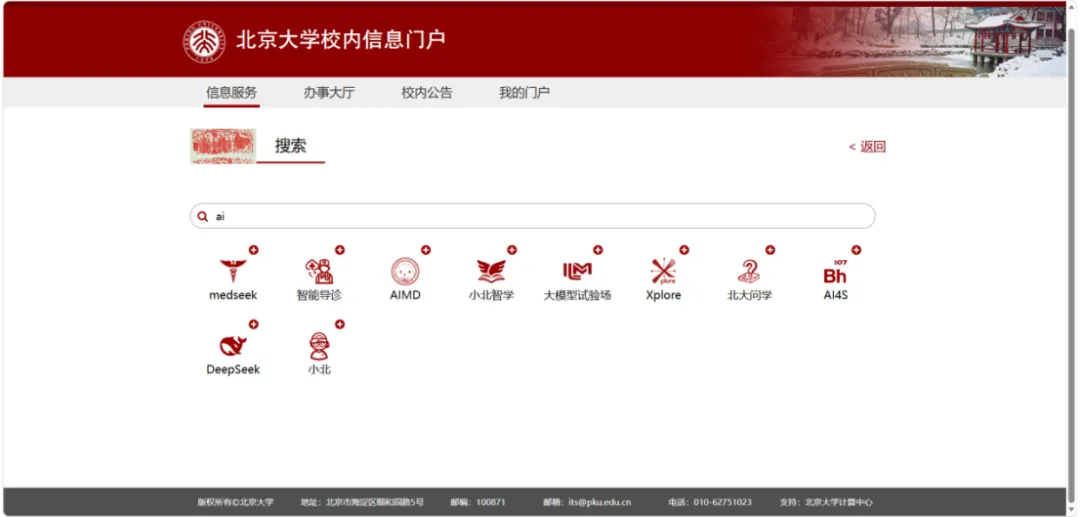
Task: Click footer postal code 100871
Action: (x=491, y=503)
